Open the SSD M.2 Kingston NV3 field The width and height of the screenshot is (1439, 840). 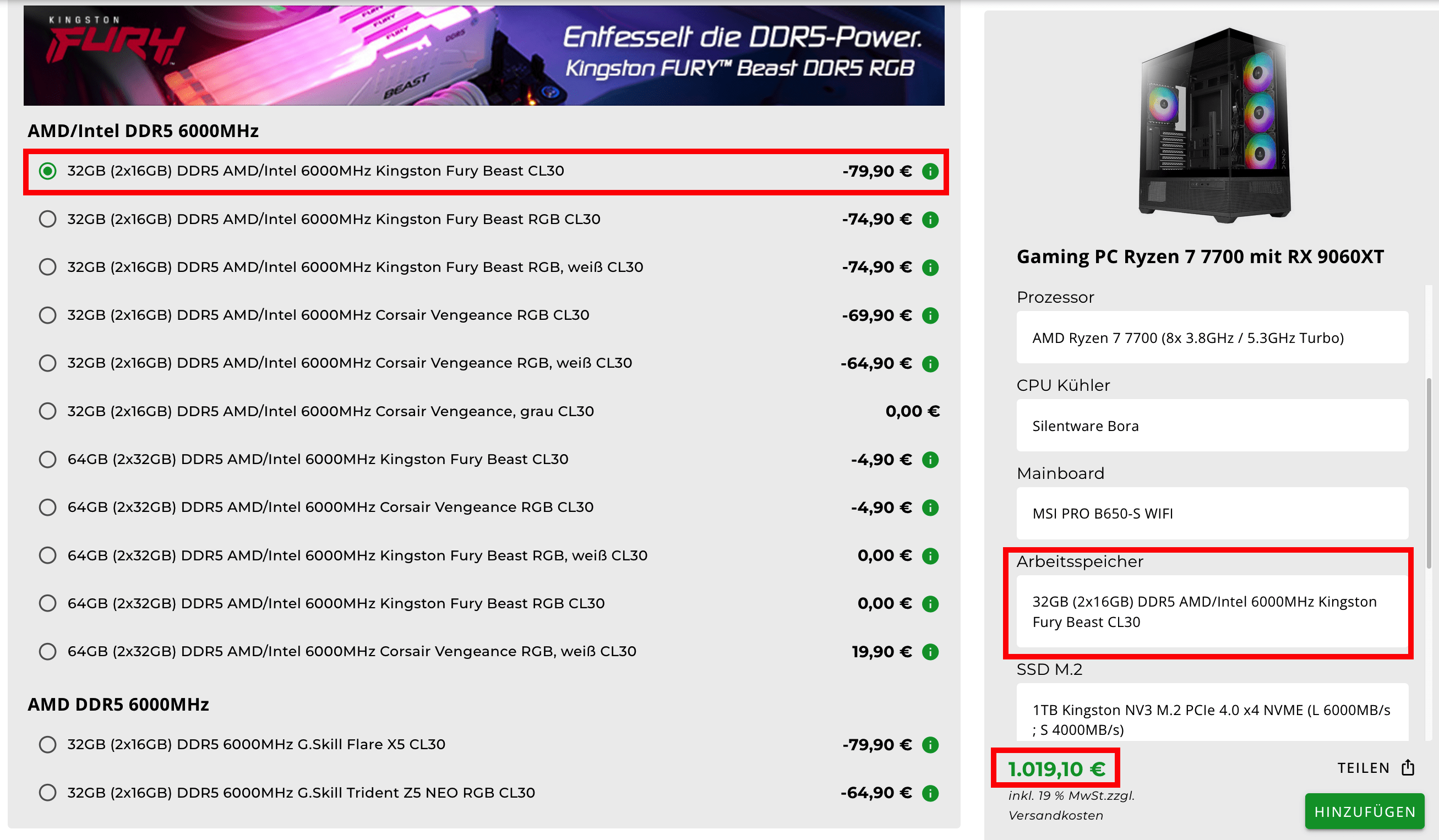(1212, 718)
